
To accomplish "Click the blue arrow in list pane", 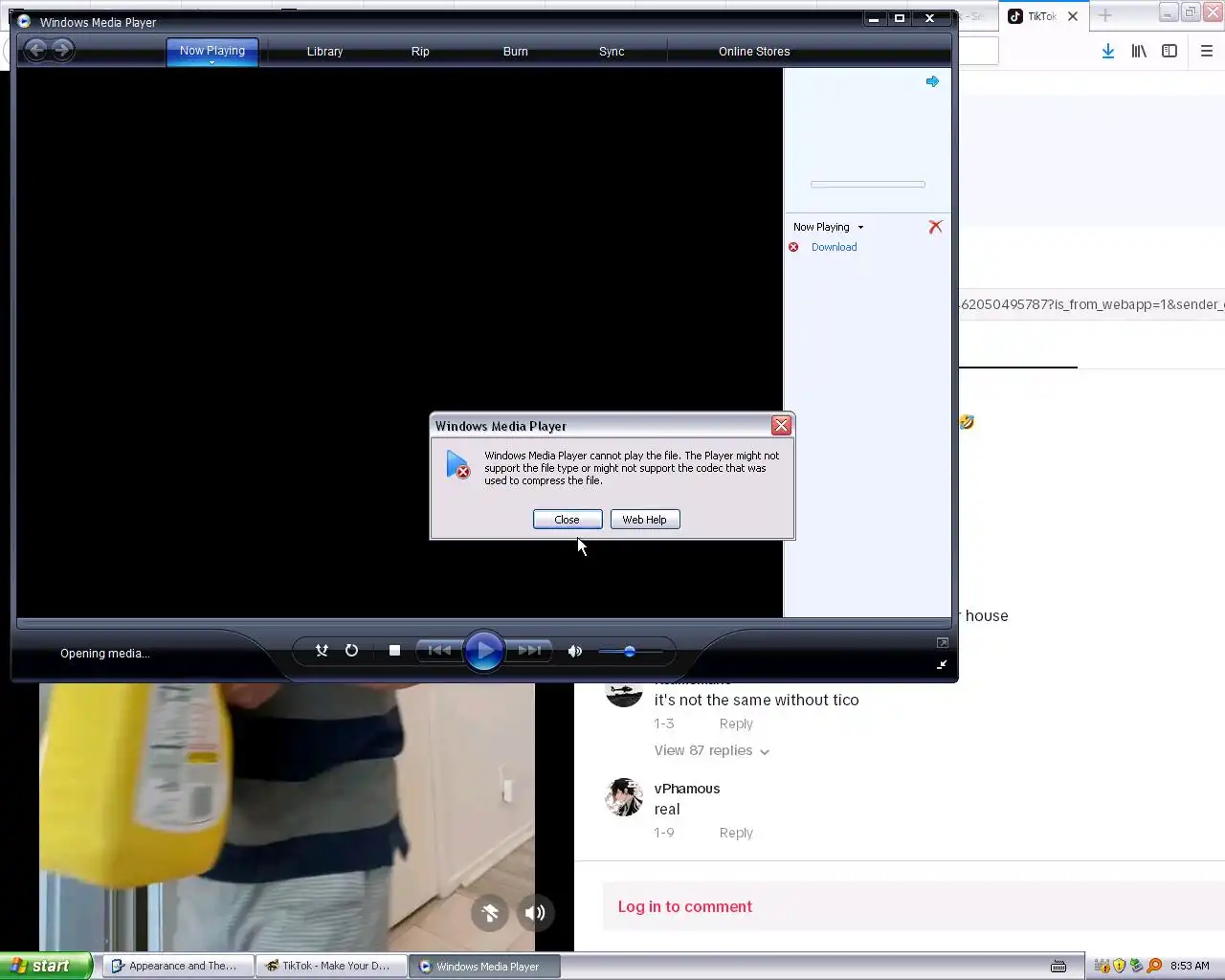I will 932,81.
